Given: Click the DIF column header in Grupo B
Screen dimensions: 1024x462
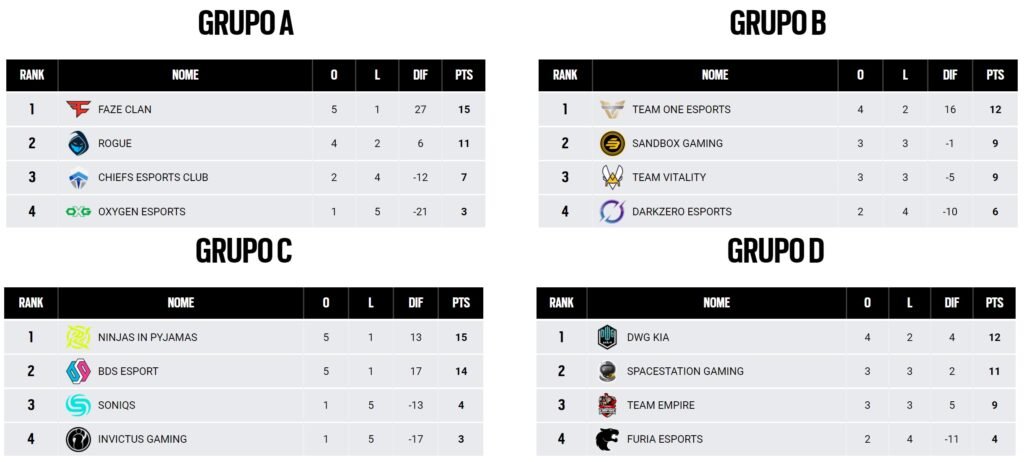Looking at the screenshot, I should click(x=949, y=75).
